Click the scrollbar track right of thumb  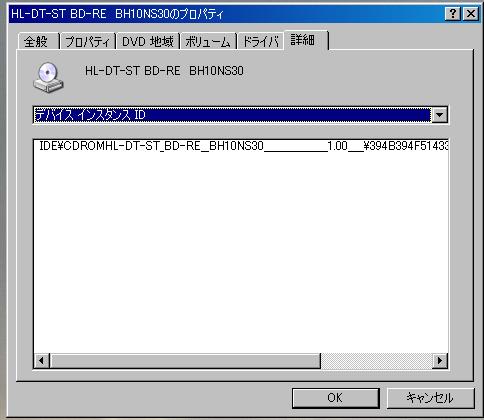click(376, 361)
